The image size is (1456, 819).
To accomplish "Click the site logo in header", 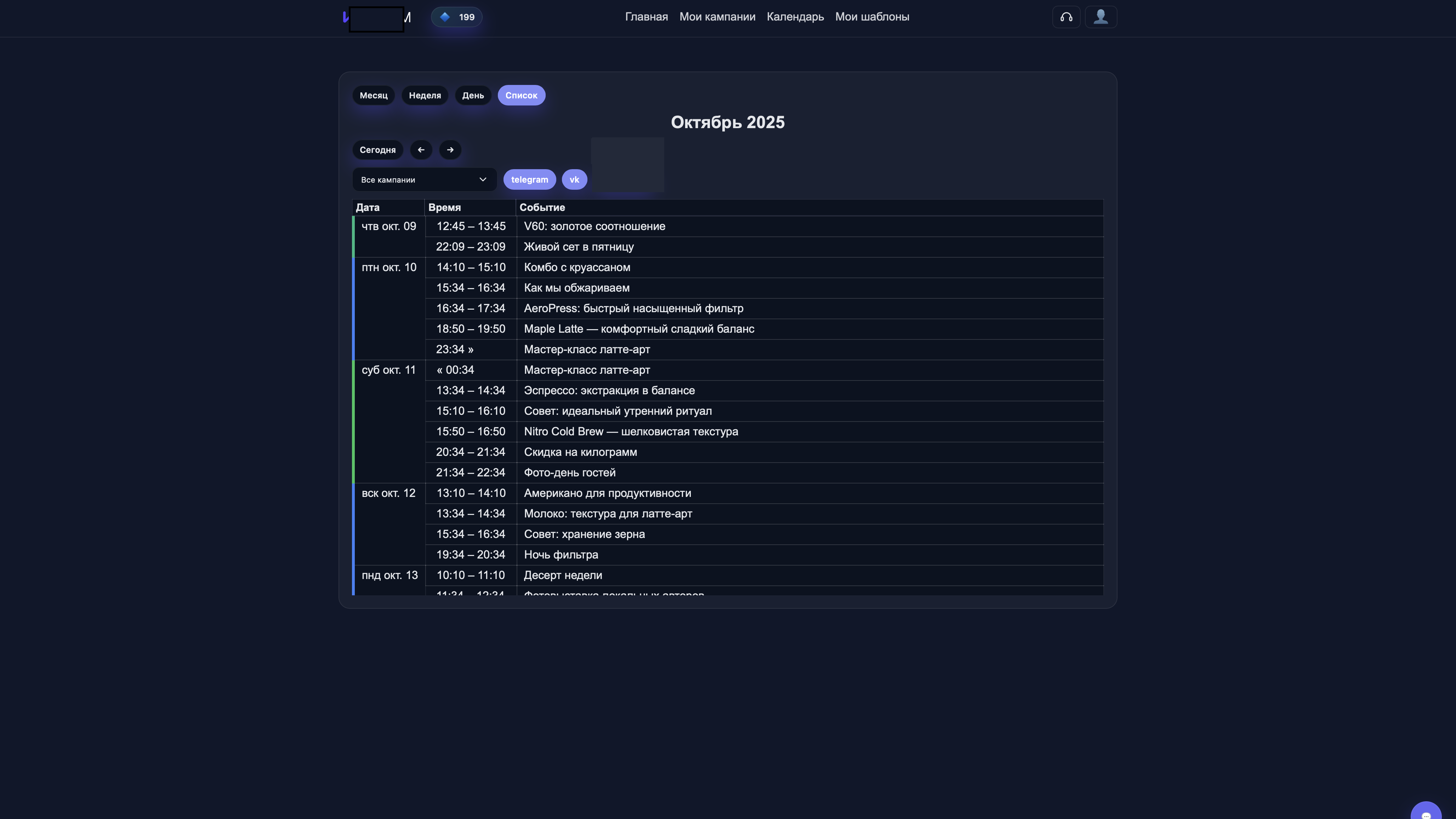I will point(376,18).
